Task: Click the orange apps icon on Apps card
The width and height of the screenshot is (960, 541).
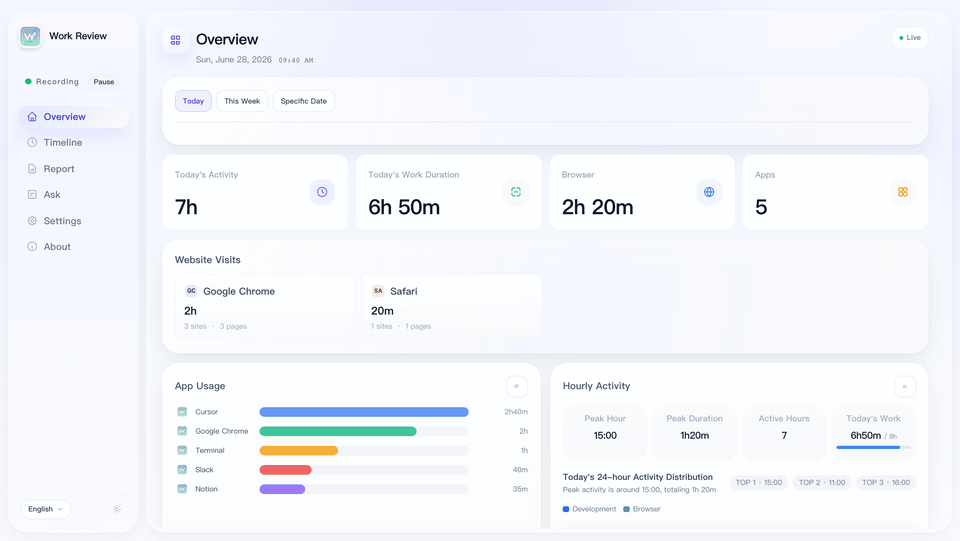Action: point(902,192)
